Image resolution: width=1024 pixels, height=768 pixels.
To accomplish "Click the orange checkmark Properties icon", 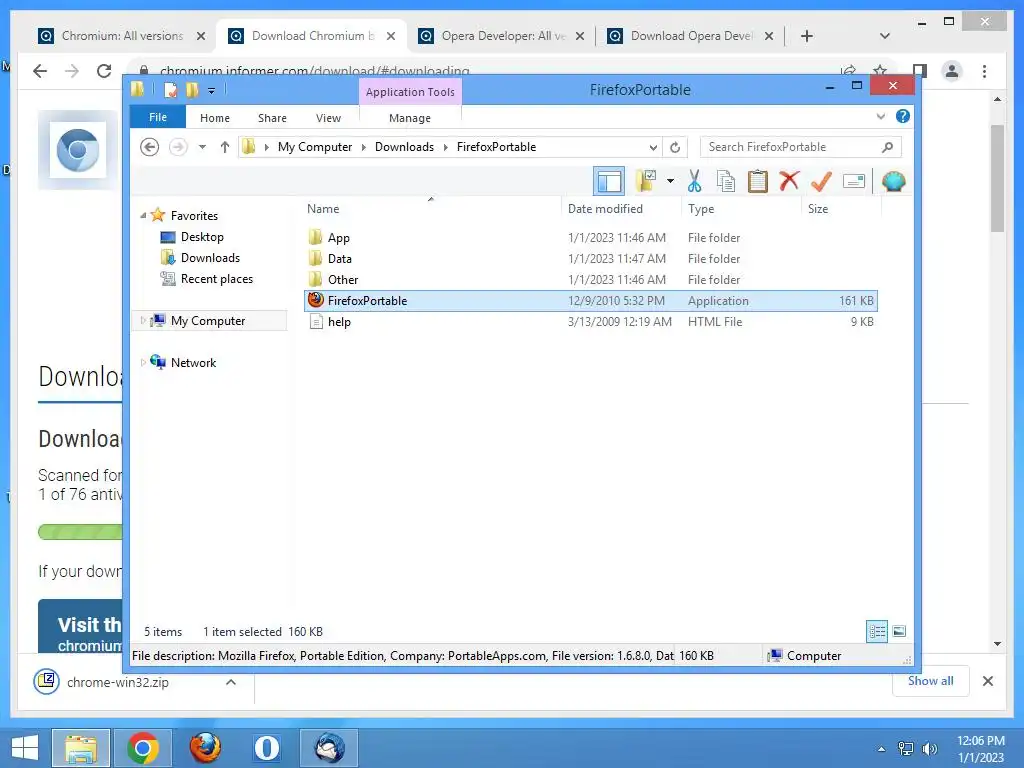I will coord(821,182).
